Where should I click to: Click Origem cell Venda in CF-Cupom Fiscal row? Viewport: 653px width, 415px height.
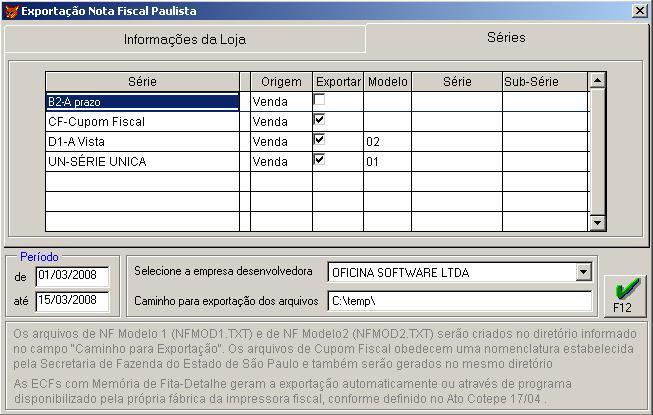(x=281, y=122)
